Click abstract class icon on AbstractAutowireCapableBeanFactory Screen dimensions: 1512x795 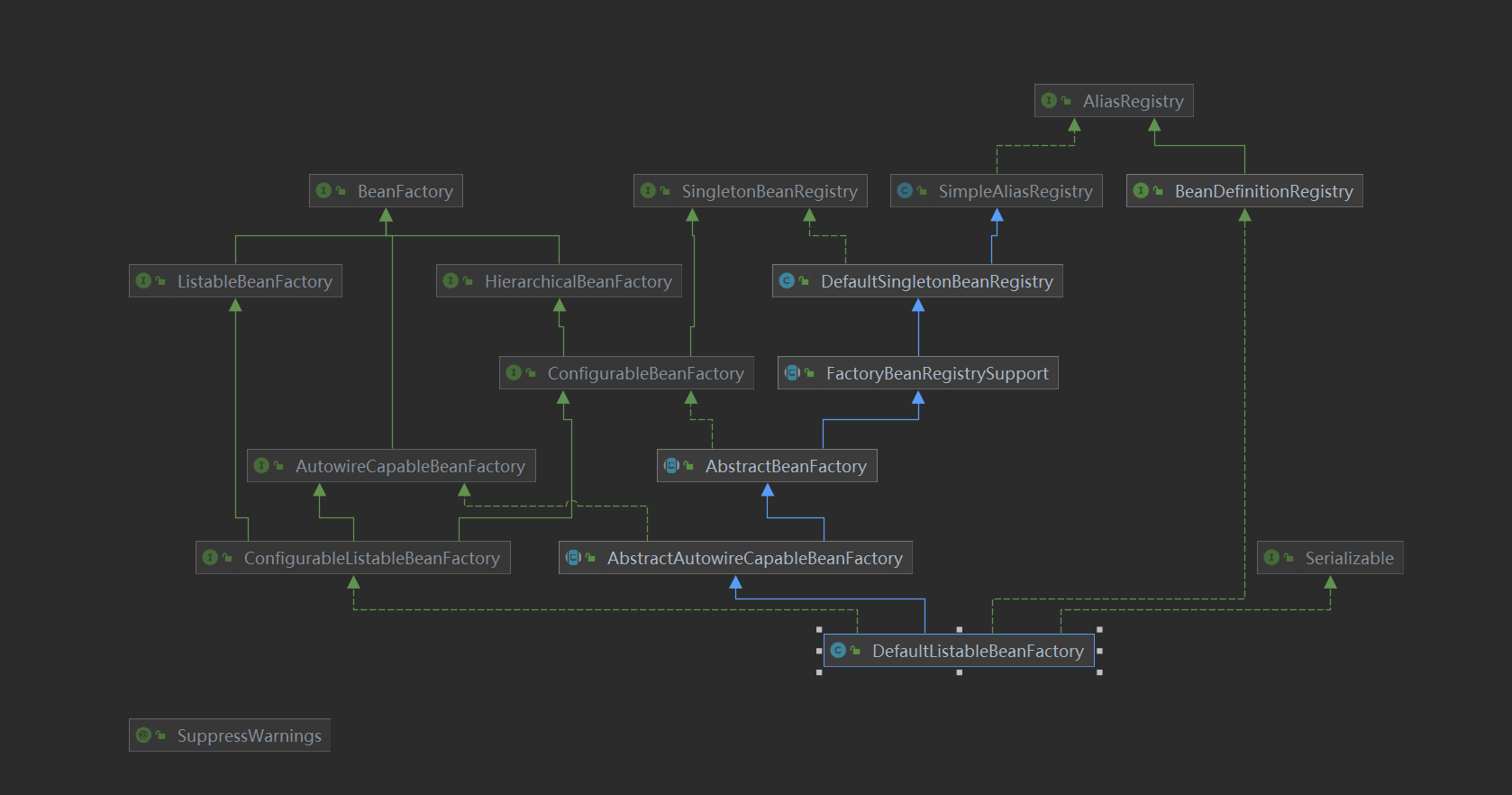[573, 557]
